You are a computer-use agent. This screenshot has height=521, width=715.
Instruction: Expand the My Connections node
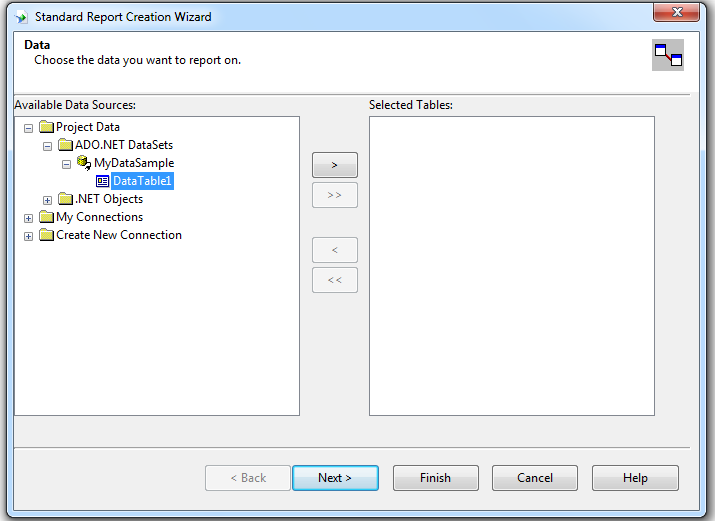pyautogui.click(x=28, y=218)
